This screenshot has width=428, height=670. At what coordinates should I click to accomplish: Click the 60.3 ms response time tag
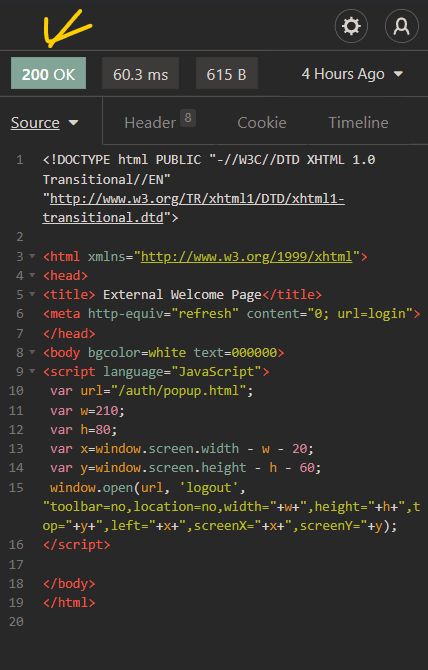140,73
